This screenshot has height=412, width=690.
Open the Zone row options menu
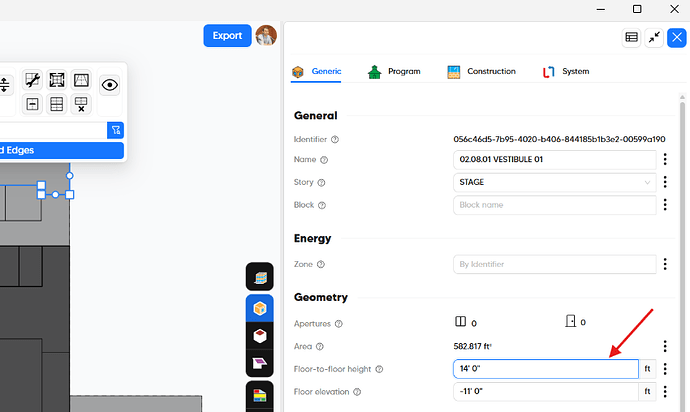(x=665, y=264)
